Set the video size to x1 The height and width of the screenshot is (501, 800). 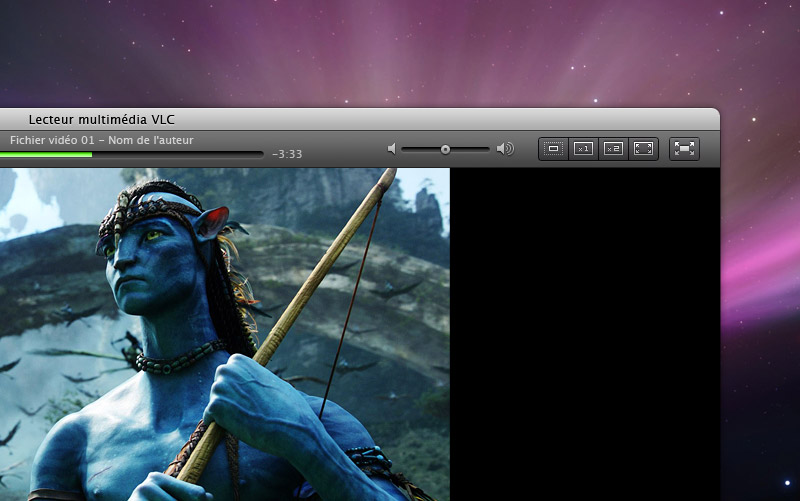tap(584, 149)
